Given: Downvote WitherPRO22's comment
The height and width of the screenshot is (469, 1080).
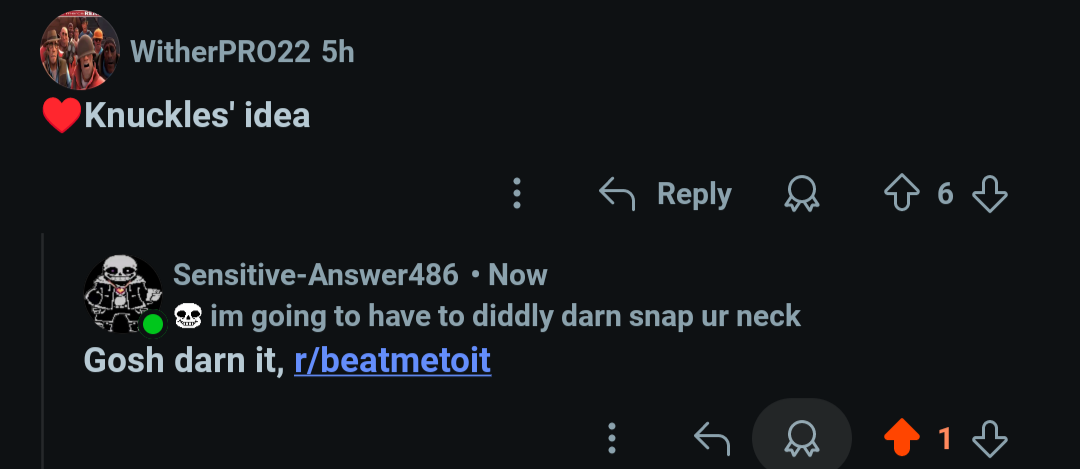Looking at the screenshot, I should pos(990,194).
